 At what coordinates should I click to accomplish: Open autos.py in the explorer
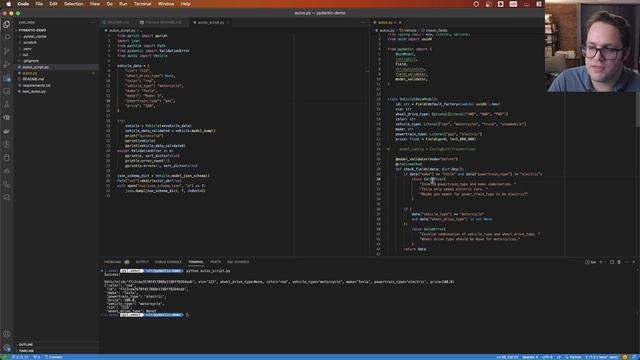[x=29, y=73]
